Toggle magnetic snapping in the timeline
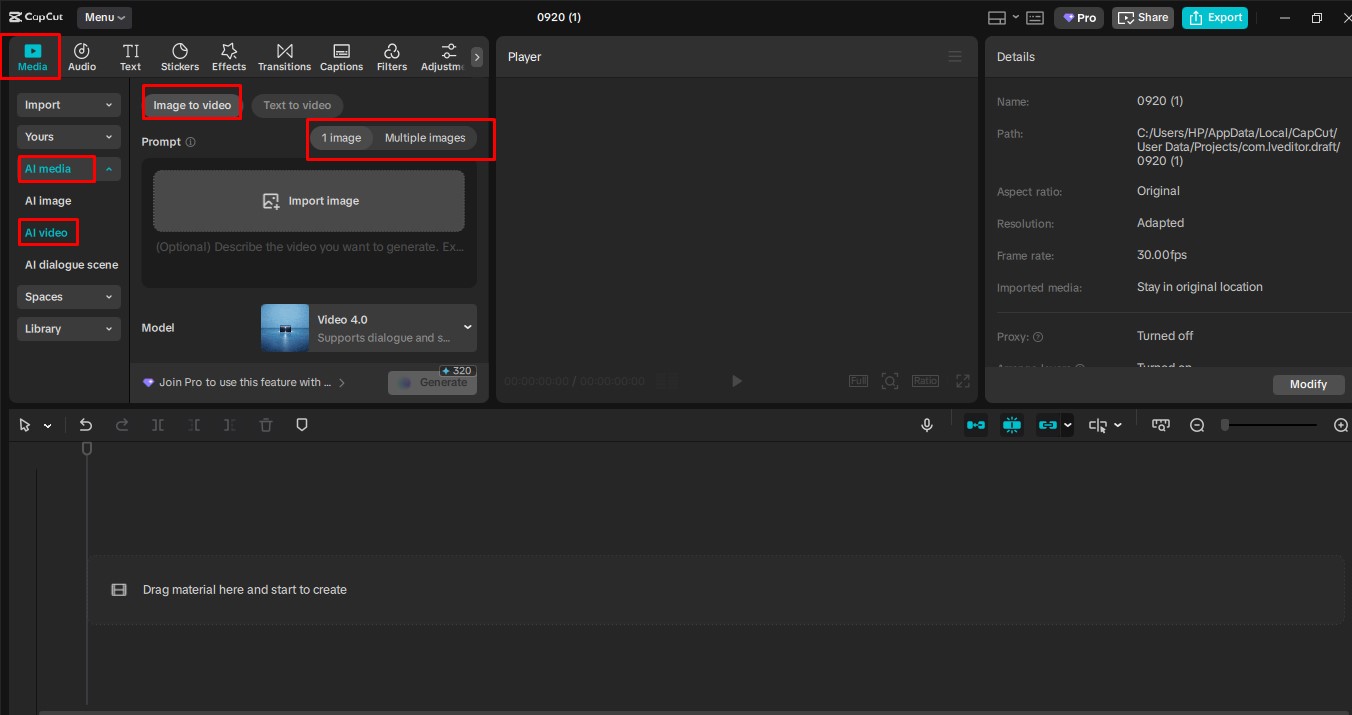 1012,424
